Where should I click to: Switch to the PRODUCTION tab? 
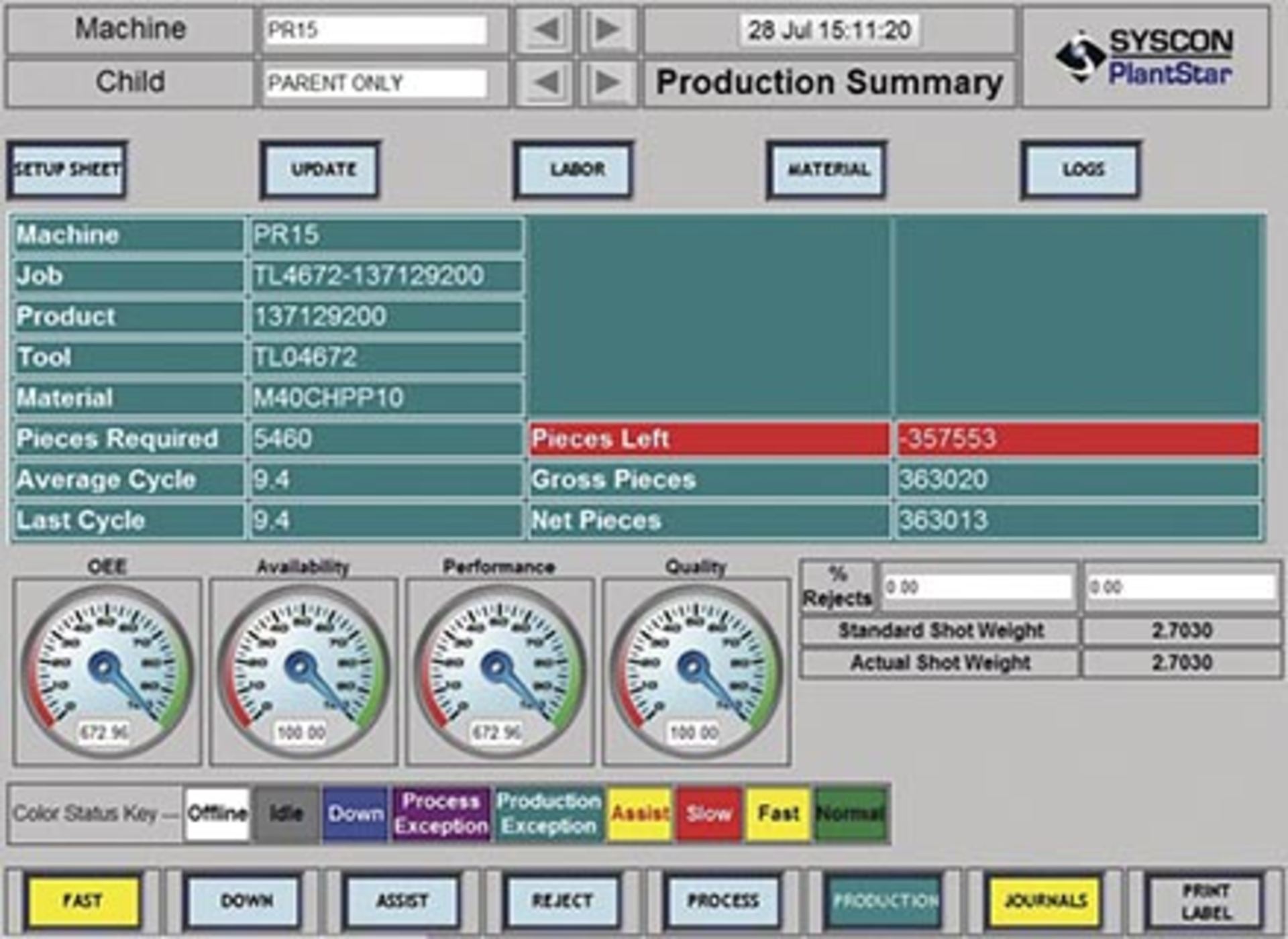point(885,902)
